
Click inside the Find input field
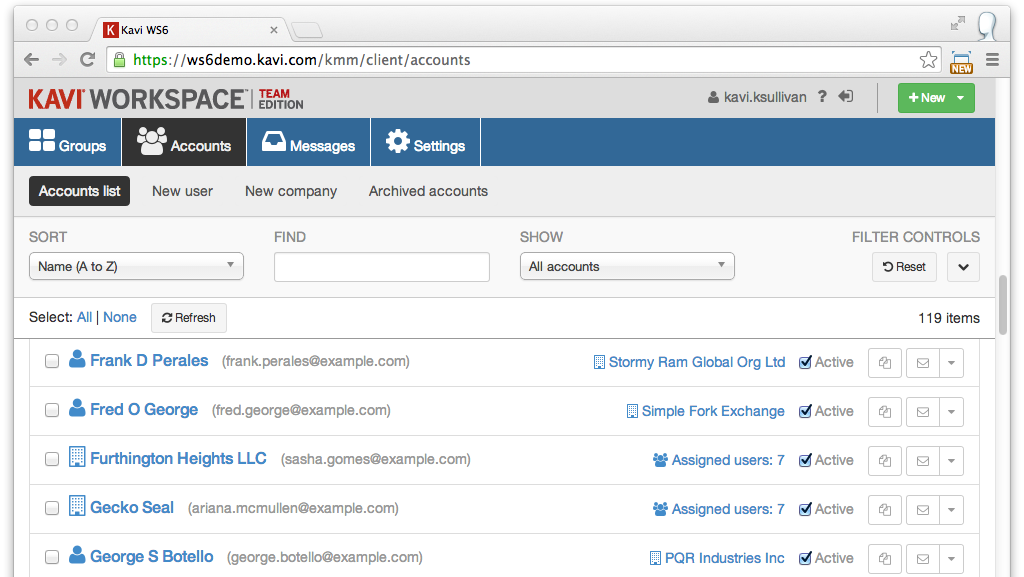[x=381, y=266]
